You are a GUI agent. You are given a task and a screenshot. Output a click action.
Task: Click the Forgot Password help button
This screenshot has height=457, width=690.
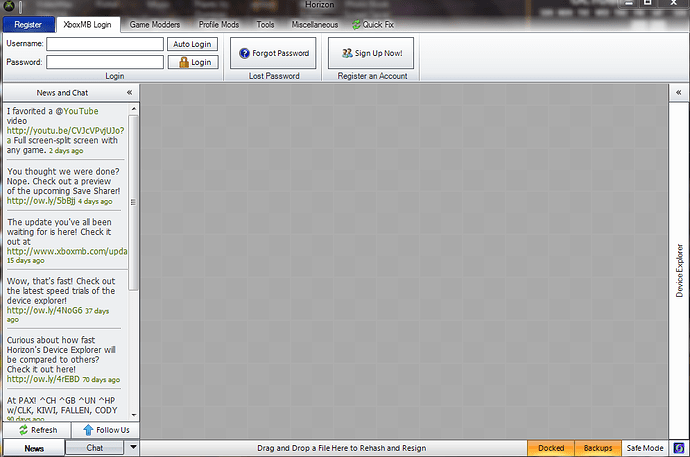coord(273,53)
